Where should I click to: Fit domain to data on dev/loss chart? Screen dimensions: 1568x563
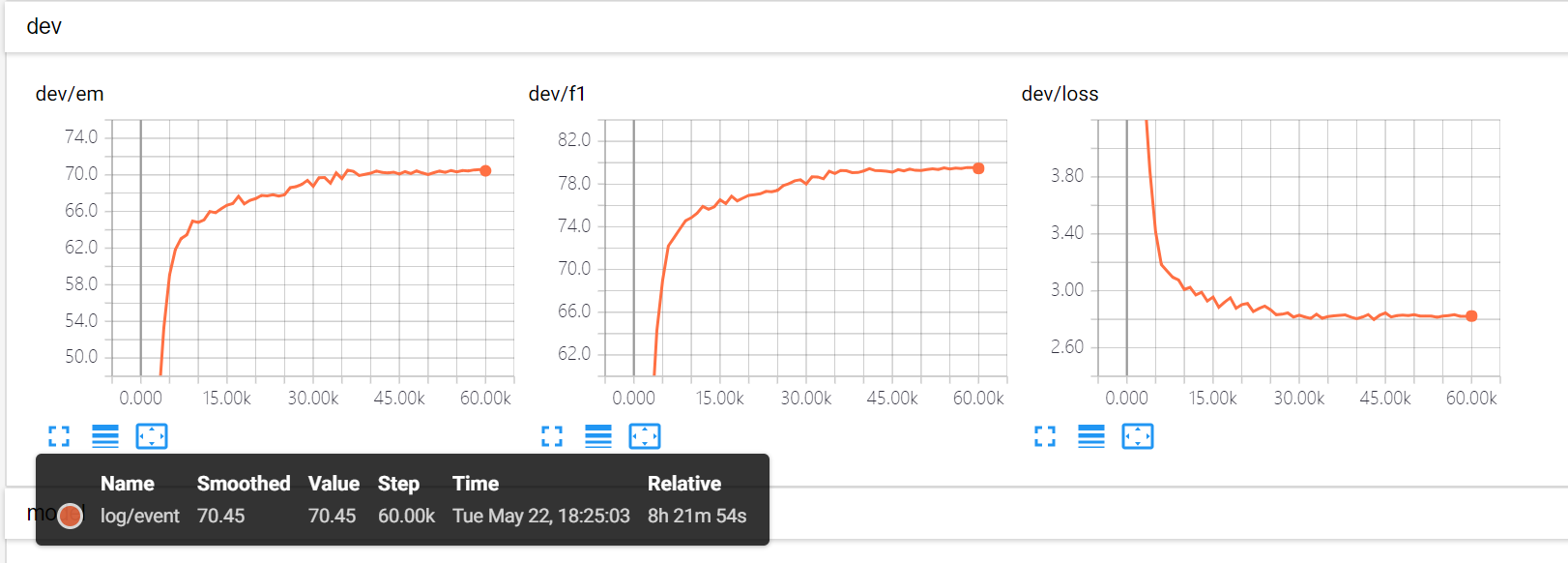pos(1138,436)
